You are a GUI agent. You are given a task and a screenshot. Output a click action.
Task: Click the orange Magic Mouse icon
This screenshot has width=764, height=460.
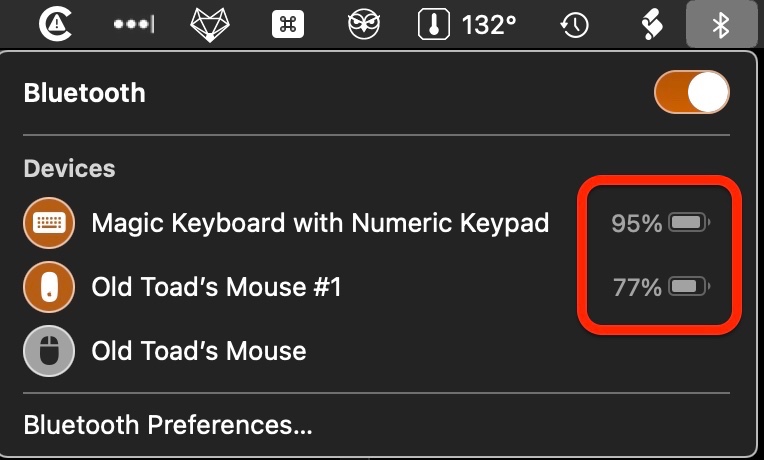[47, 288]
